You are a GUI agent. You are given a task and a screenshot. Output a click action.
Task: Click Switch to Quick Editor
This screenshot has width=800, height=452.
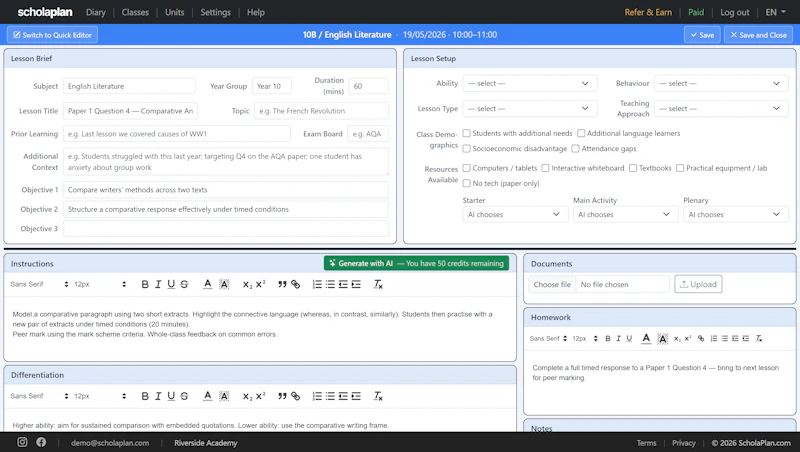(52, 35)
